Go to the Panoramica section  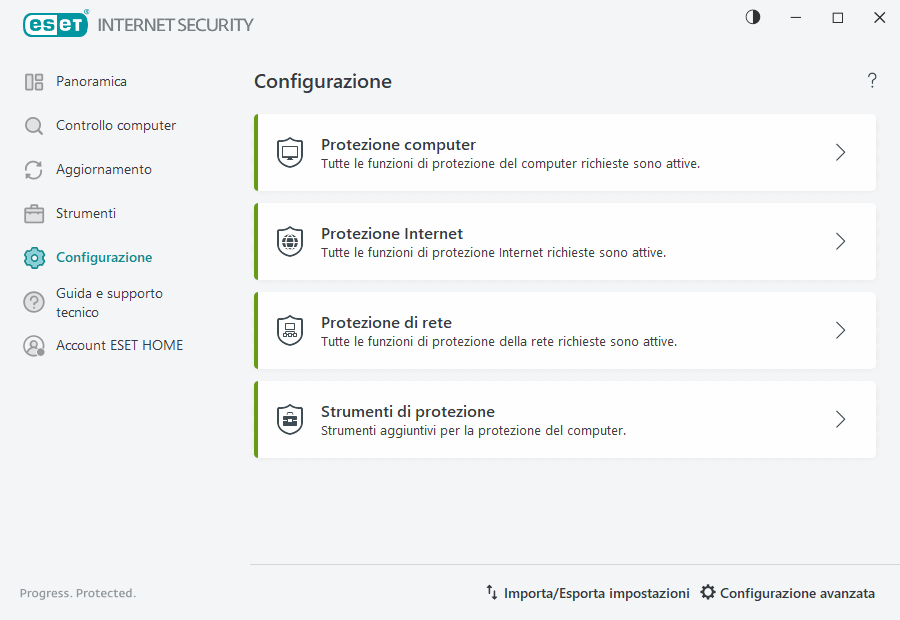pyautogui.click(x=92, y=81)
